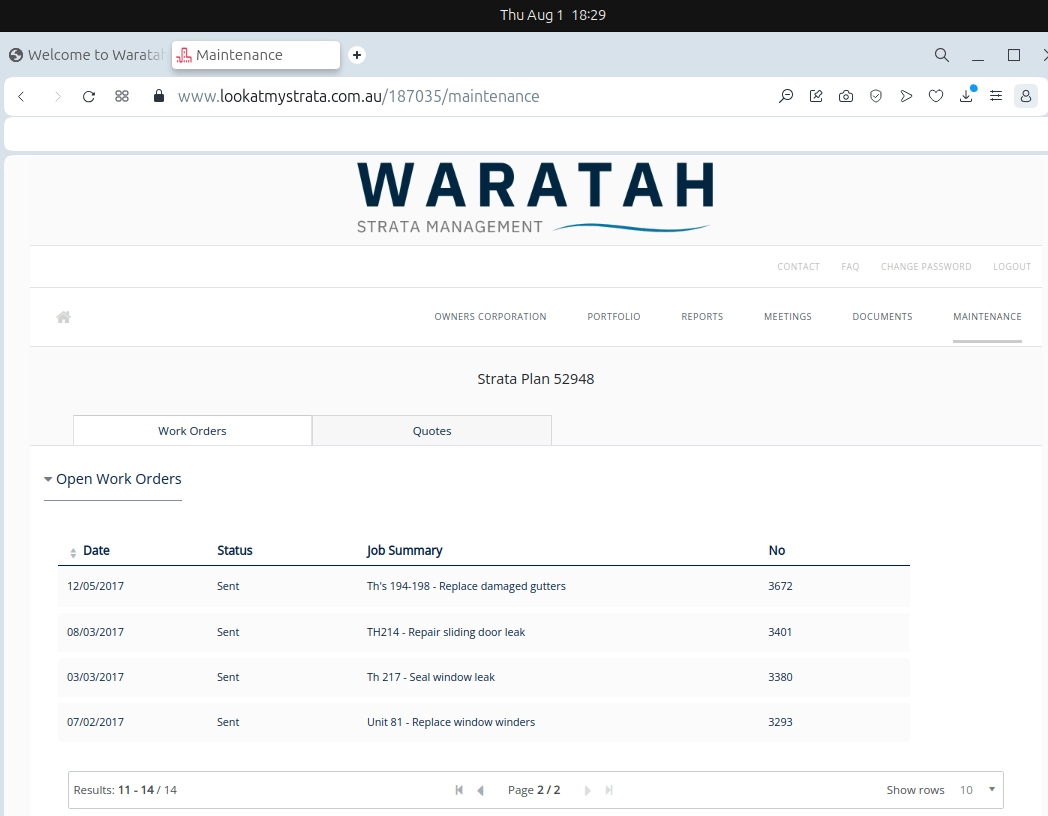This screenshot has width=1048, height=816.
Task: Click the Sent status for order 3672
Action: 228,586
